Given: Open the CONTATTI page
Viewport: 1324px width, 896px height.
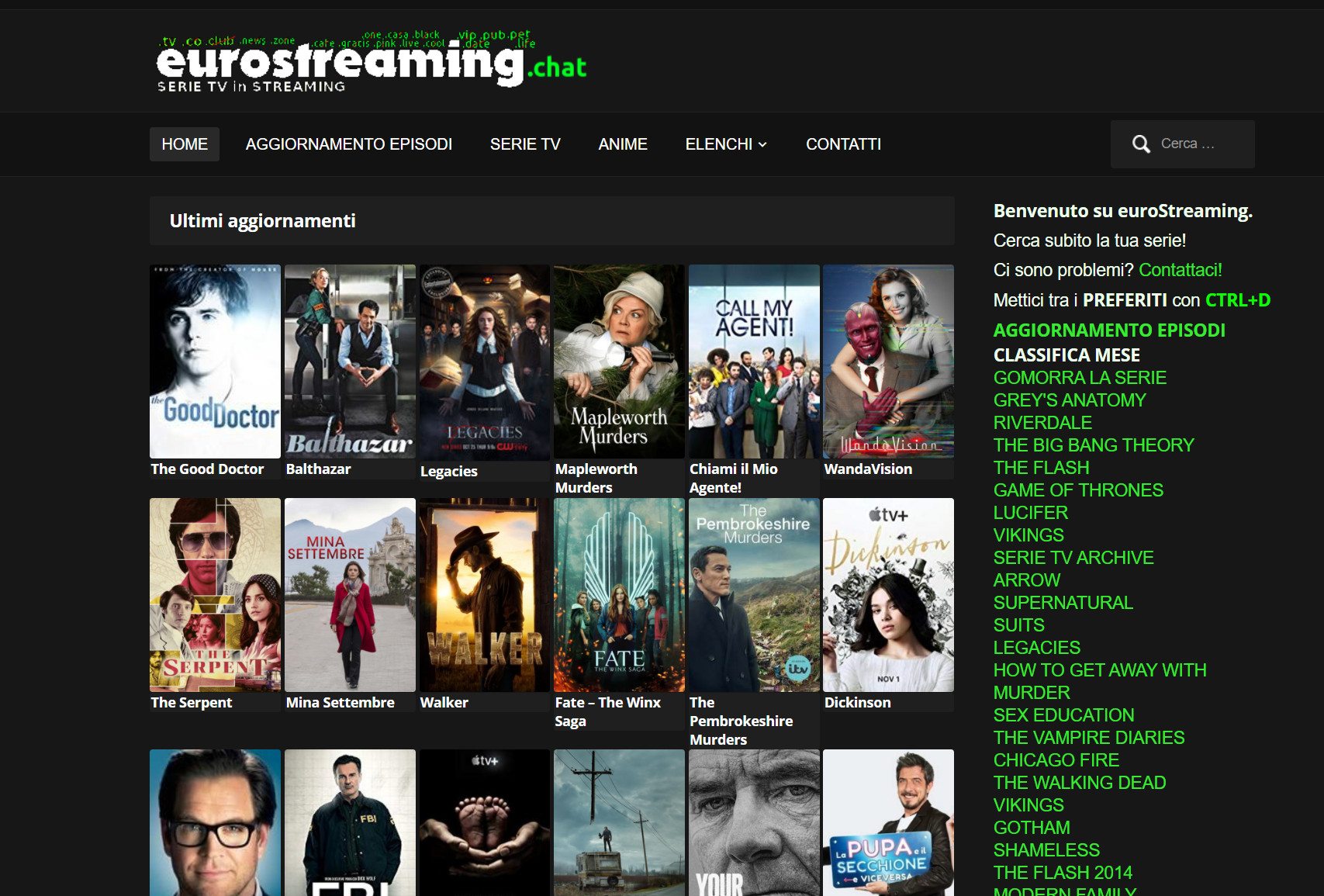Looking at the screenshot, I should 843,144.
